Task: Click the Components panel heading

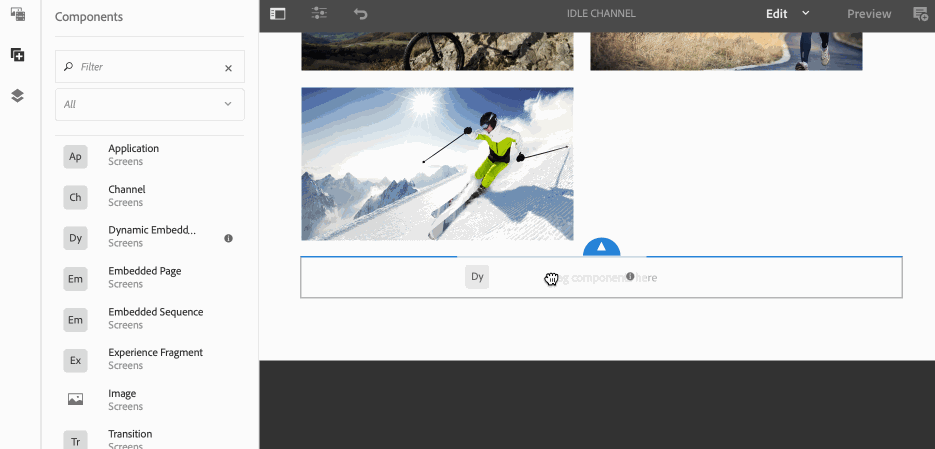Action: tap(89, 17)
